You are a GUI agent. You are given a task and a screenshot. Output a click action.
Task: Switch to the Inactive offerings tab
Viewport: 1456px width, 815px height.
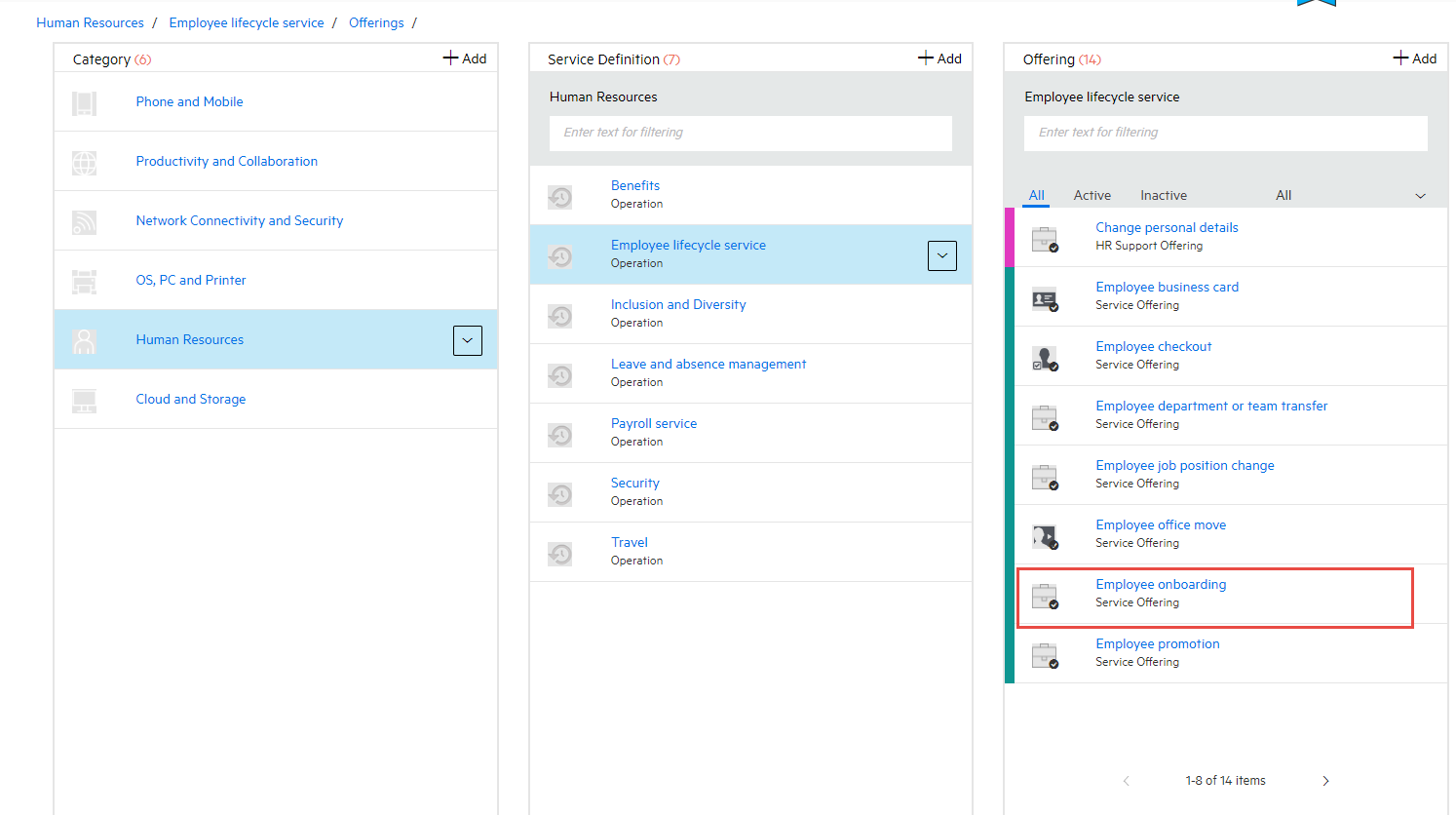click(x=1164, y=195)
